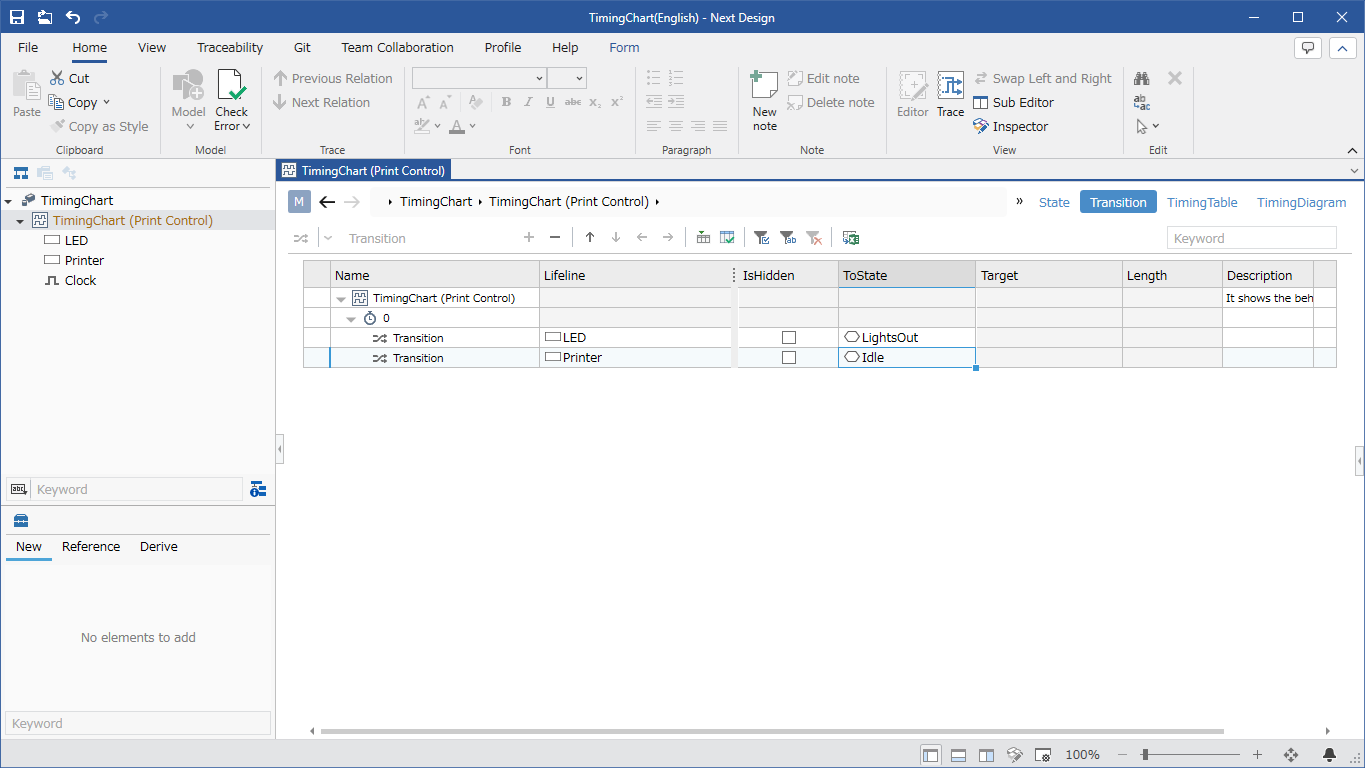Screen dimensions: 1365x768
Task: Collapse the time 0 row in grid
Action: (x=351, y=318)
